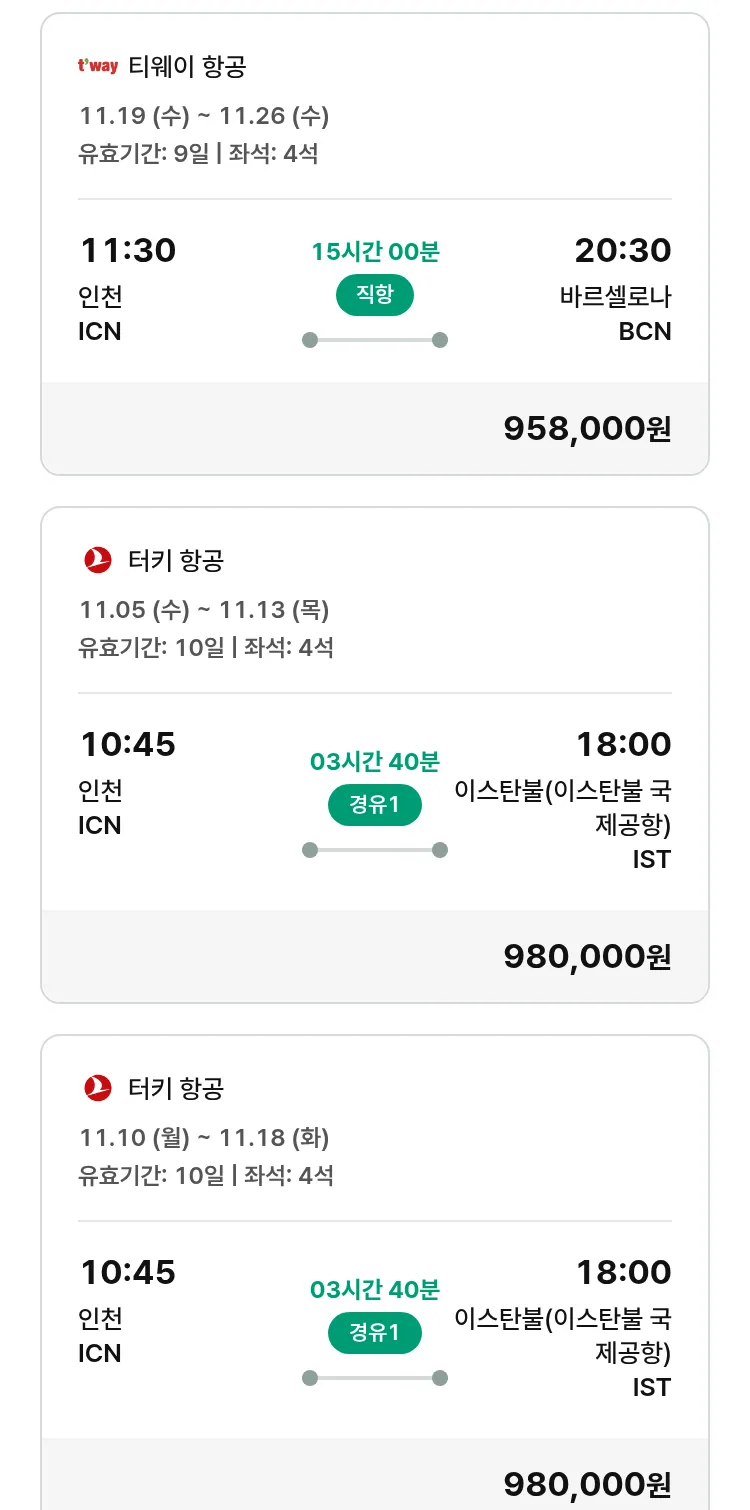The image size is (750, 1510).
Task: Open the 티웨이 항공 airline name
Action: pyautogui.click(x=187, y=67)
